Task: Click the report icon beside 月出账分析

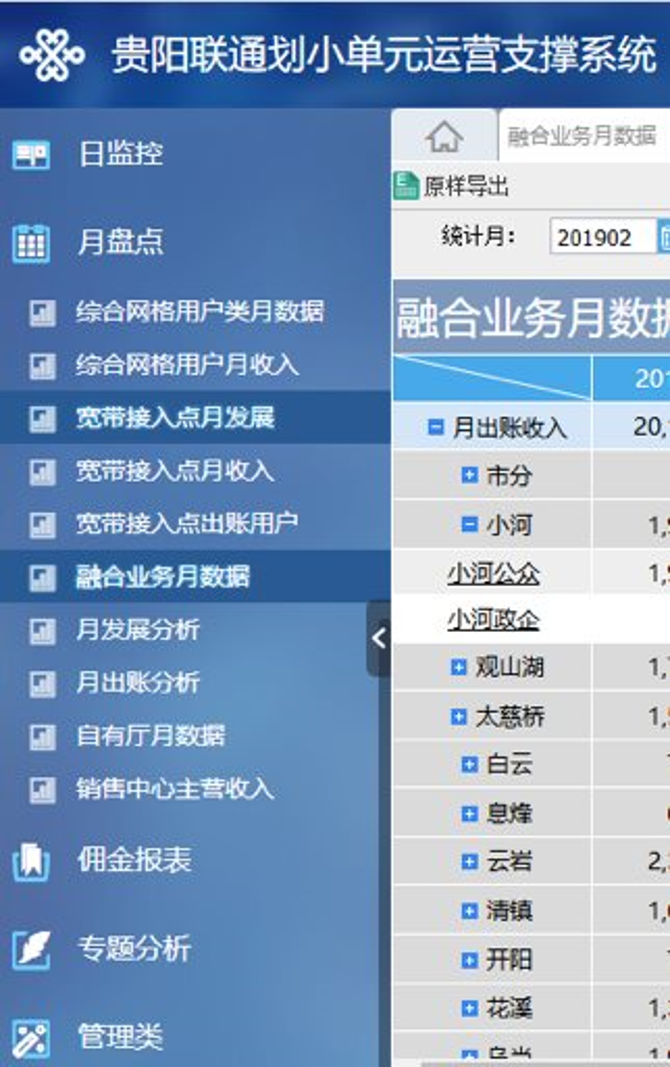Action: click(42, 684)
